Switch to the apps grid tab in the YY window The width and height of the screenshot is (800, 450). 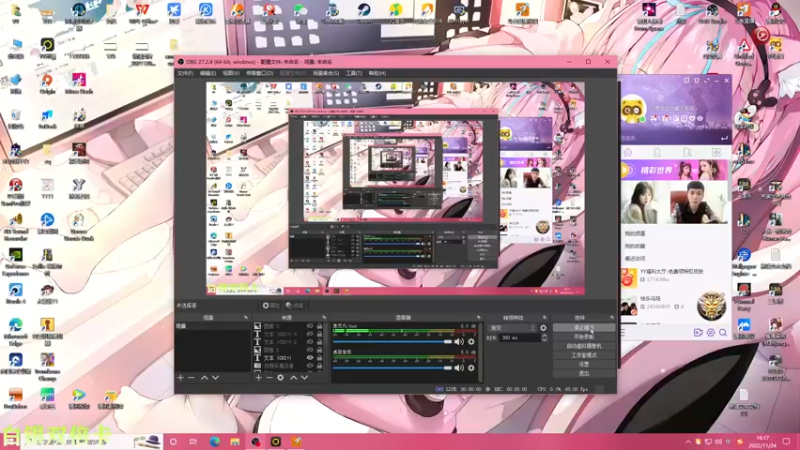(x=716, y=153)
